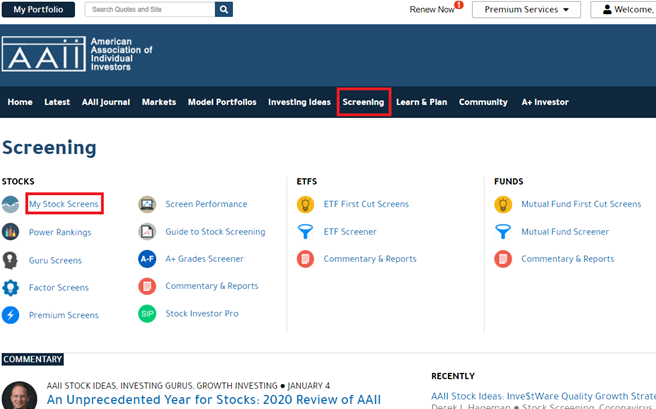Image resolution: width=656 pixels, height=409 pixels.
Task: Click the Guide to Stock Screening icon
Action: 147,232
